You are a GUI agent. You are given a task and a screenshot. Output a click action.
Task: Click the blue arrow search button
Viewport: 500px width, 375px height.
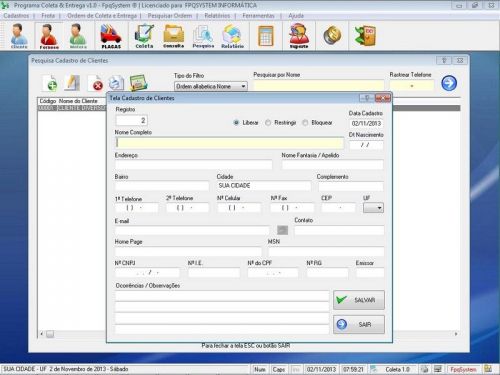tap(449, 83)
